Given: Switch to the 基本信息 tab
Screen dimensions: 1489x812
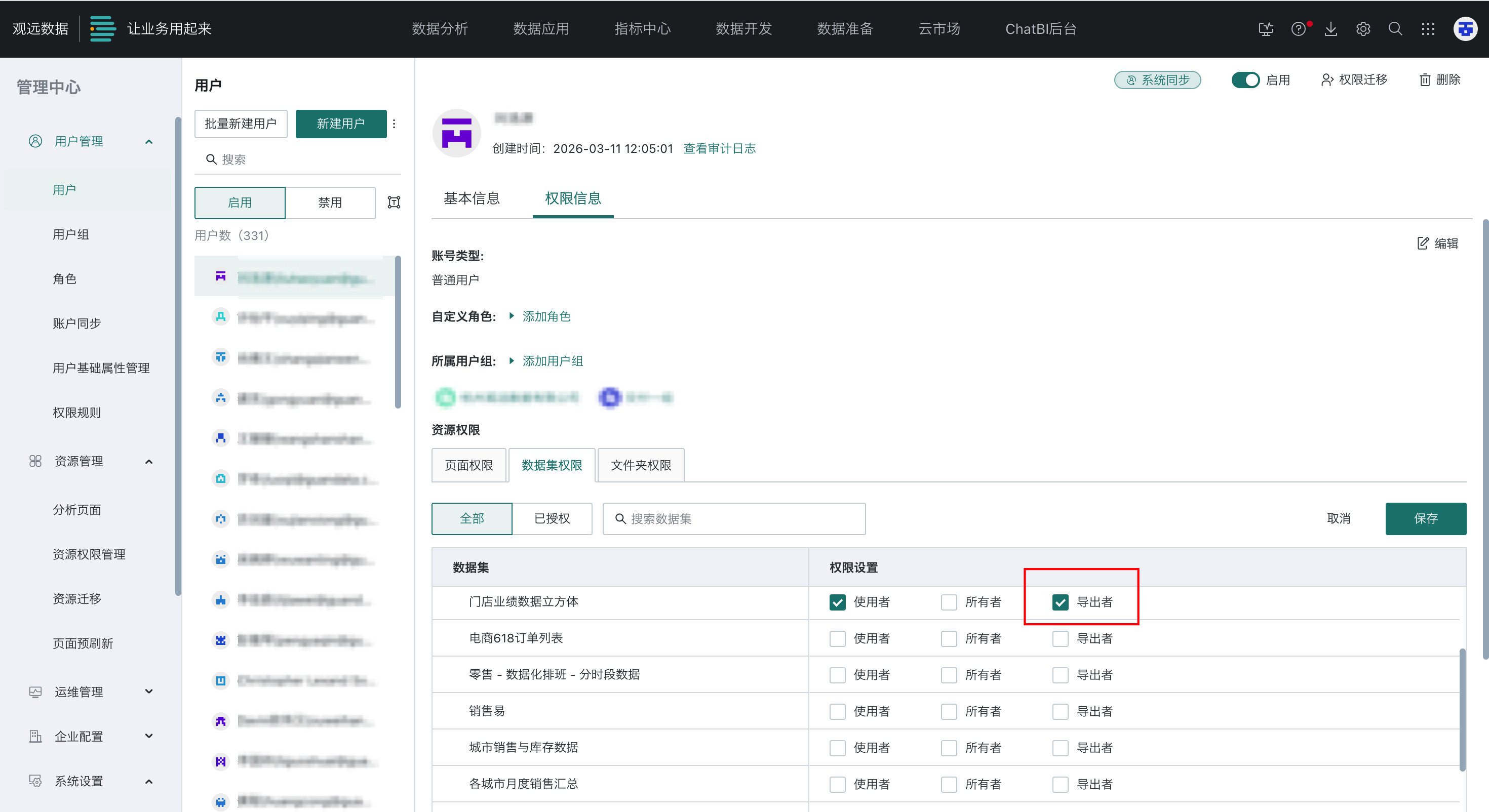Looking at the screenshot, I should (x=471, y=198).
